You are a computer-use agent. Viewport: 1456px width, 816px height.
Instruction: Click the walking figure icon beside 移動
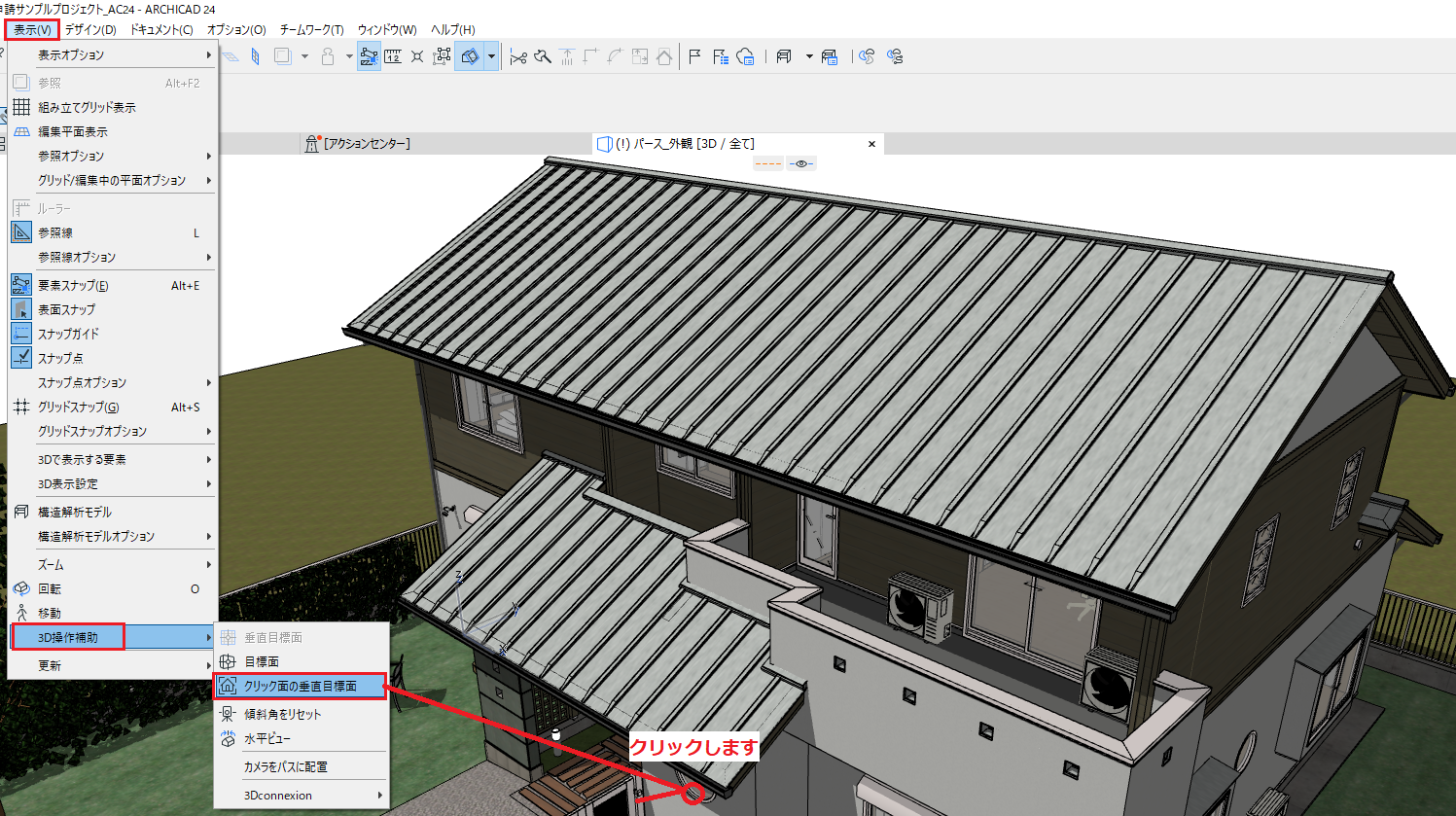tap(21, 613)
